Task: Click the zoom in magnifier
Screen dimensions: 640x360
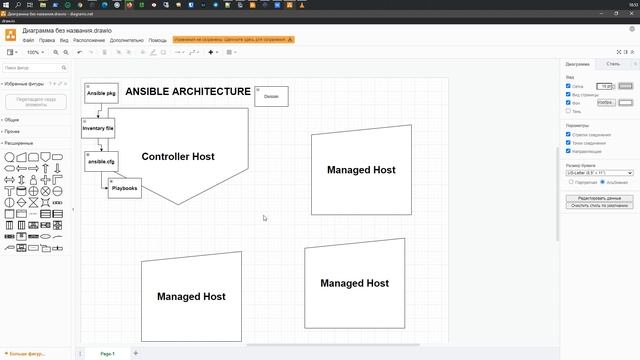Action: (x=56, y=52)
